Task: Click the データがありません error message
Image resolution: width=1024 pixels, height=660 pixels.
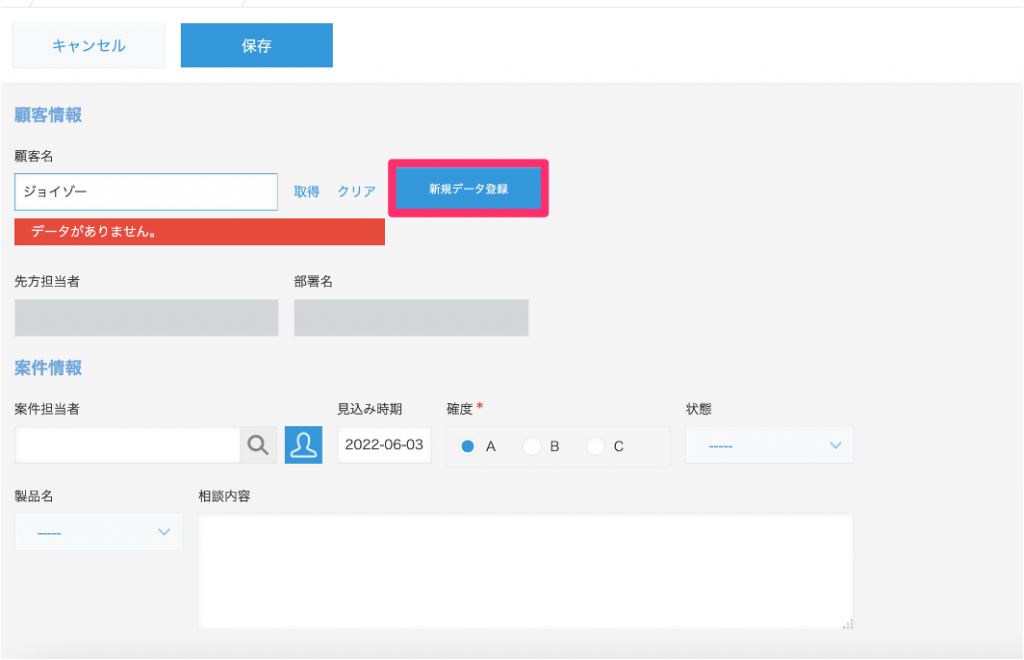Action: [x=199, y=232]
